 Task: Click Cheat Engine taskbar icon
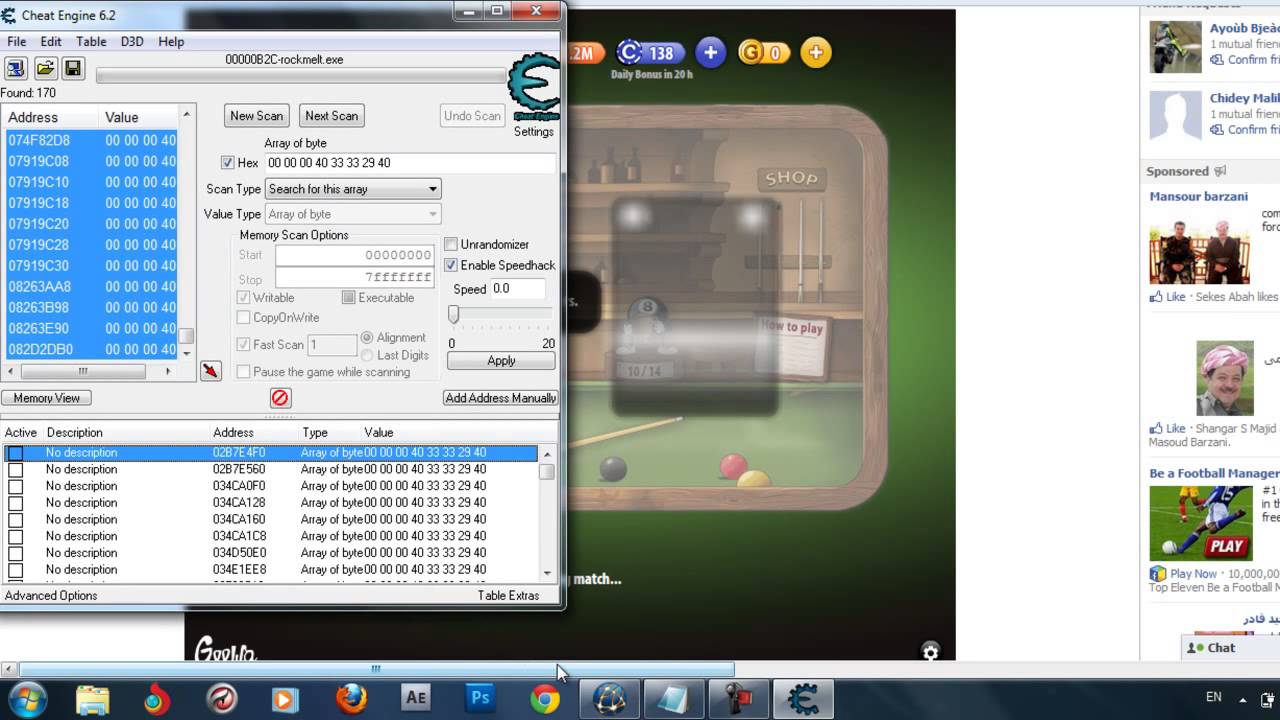tap(803, 698)
